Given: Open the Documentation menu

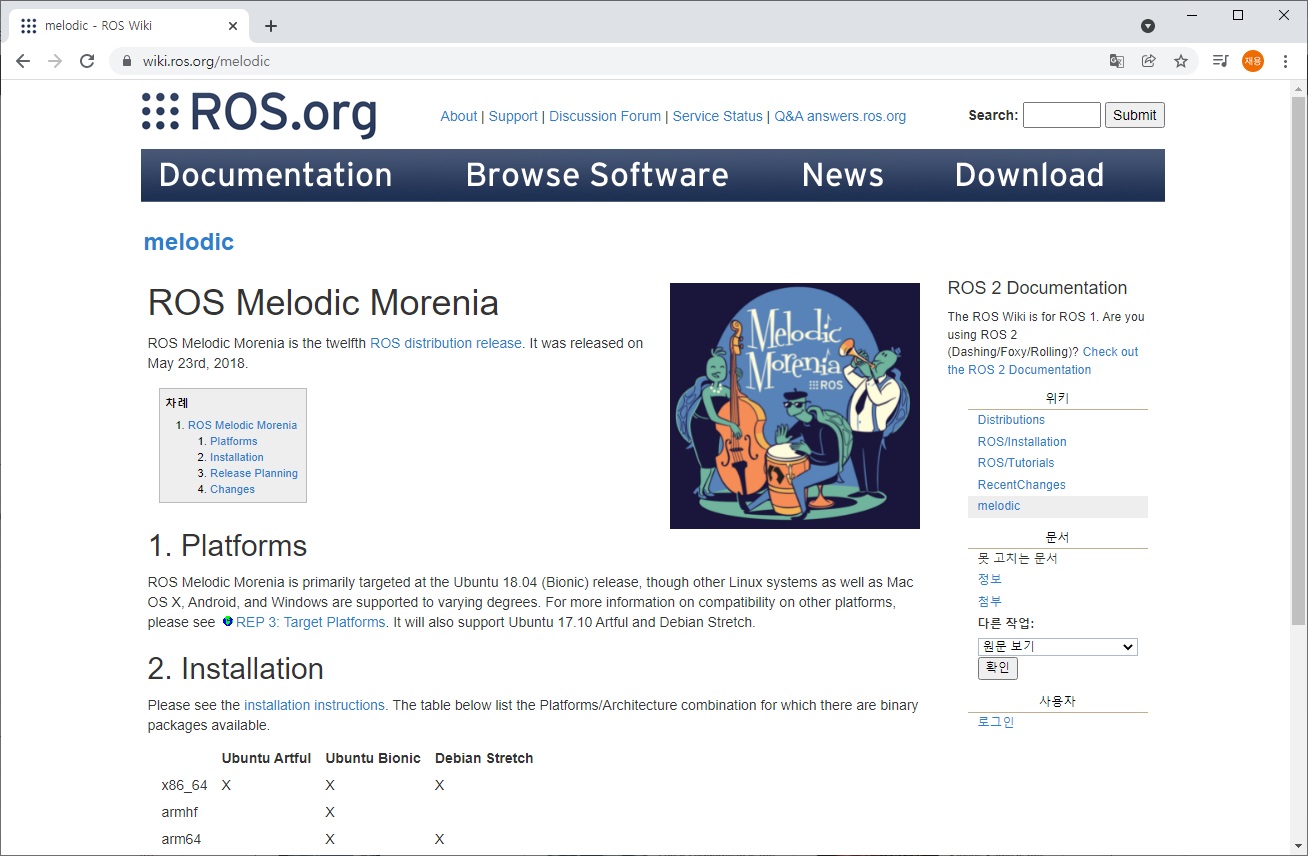Looking at the screenshot, I should tap(275, 175).
